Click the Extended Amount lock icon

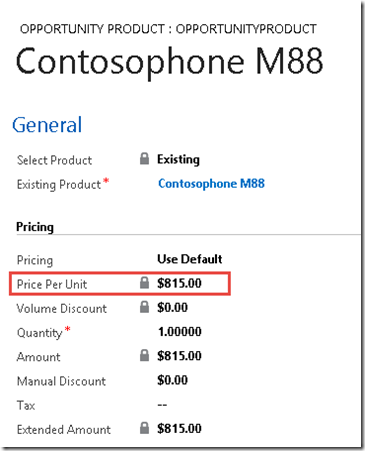pos(144,428)
